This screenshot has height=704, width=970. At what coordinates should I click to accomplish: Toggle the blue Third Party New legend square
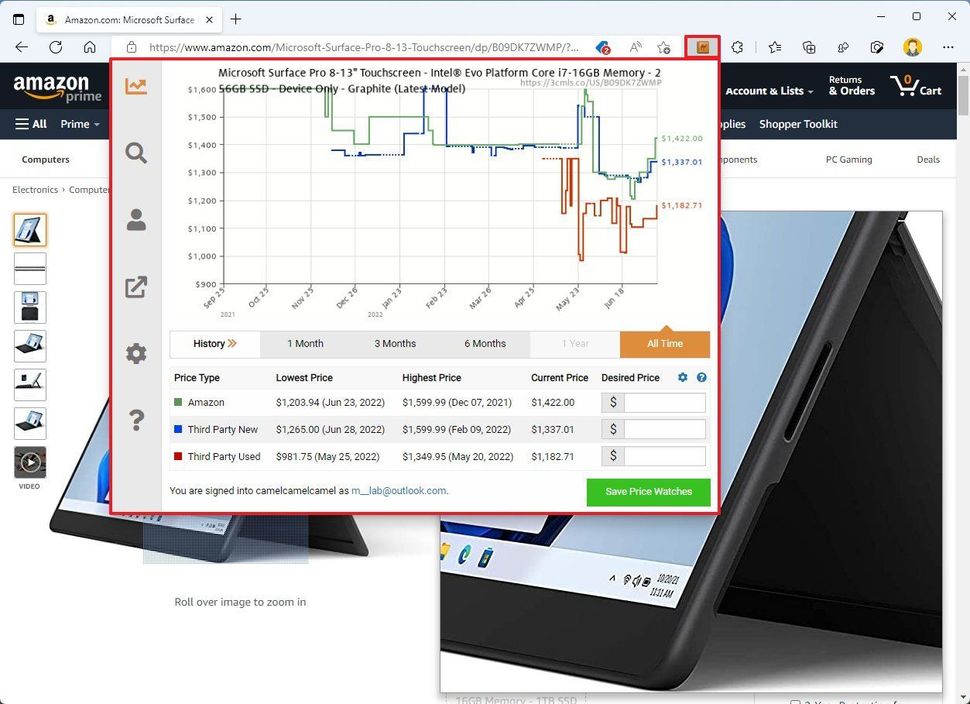tap(177, 429)
